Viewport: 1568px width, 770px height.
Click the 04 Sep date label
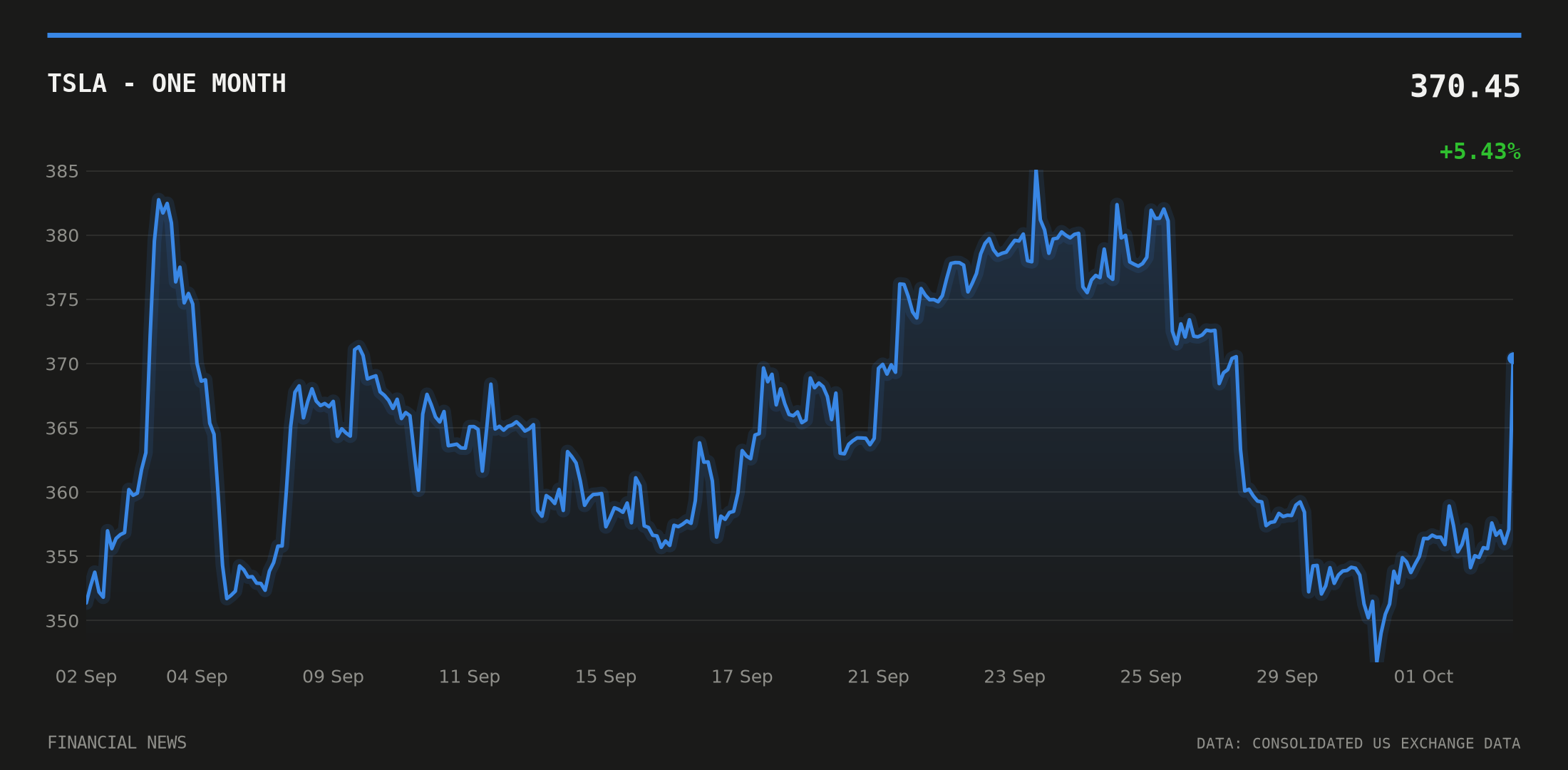pyautogui.click(x=197, y=677)
